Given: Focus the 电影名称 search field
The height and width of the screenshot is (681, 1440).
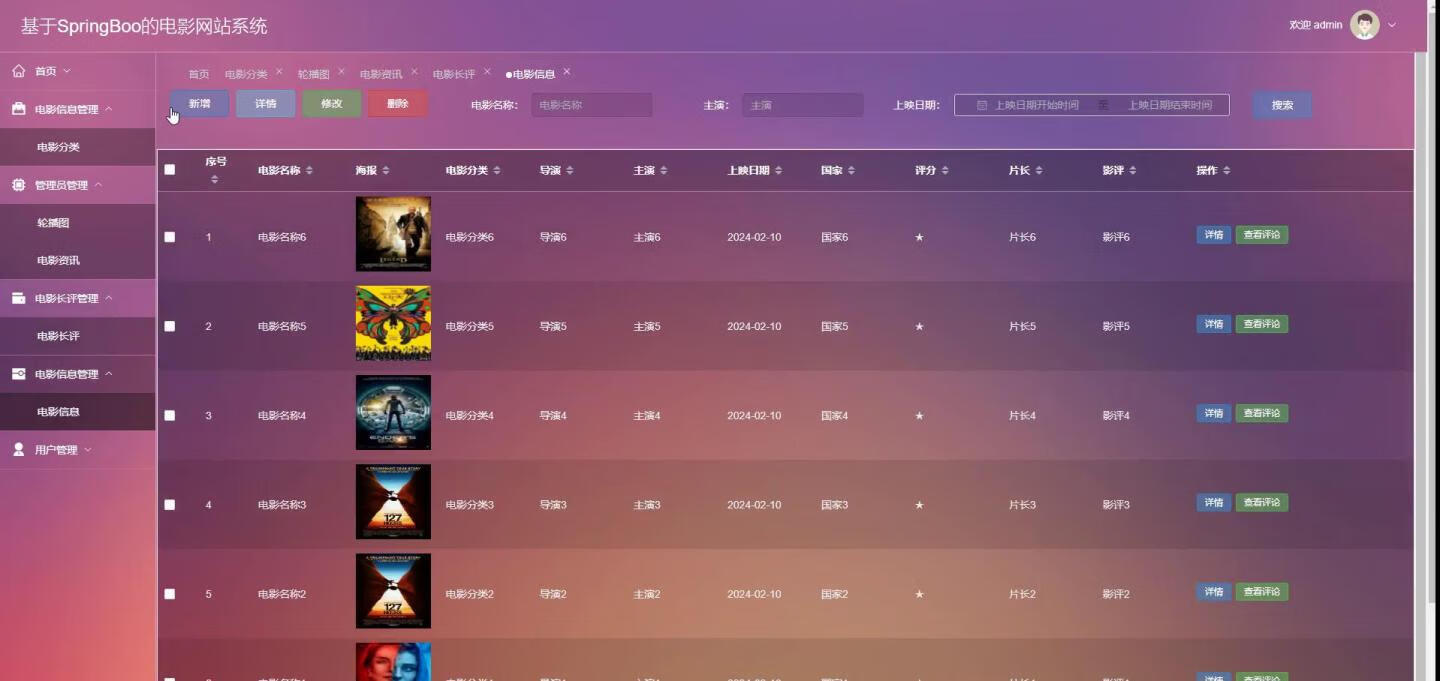Looking at the screenshot, I should [x=591, y=105].
